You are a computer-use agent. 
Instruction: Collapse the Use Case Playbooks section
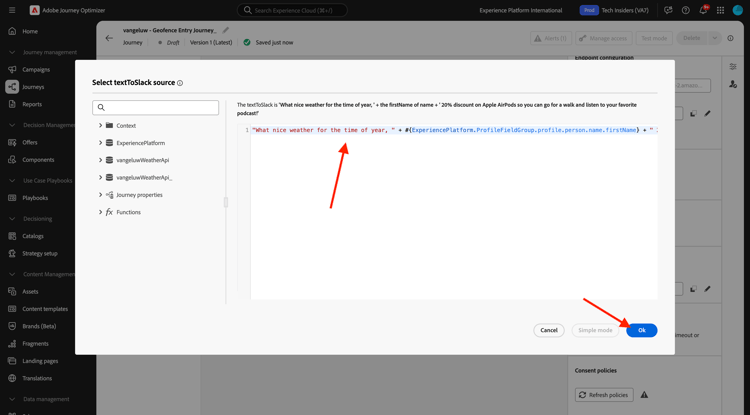(12, 181)
